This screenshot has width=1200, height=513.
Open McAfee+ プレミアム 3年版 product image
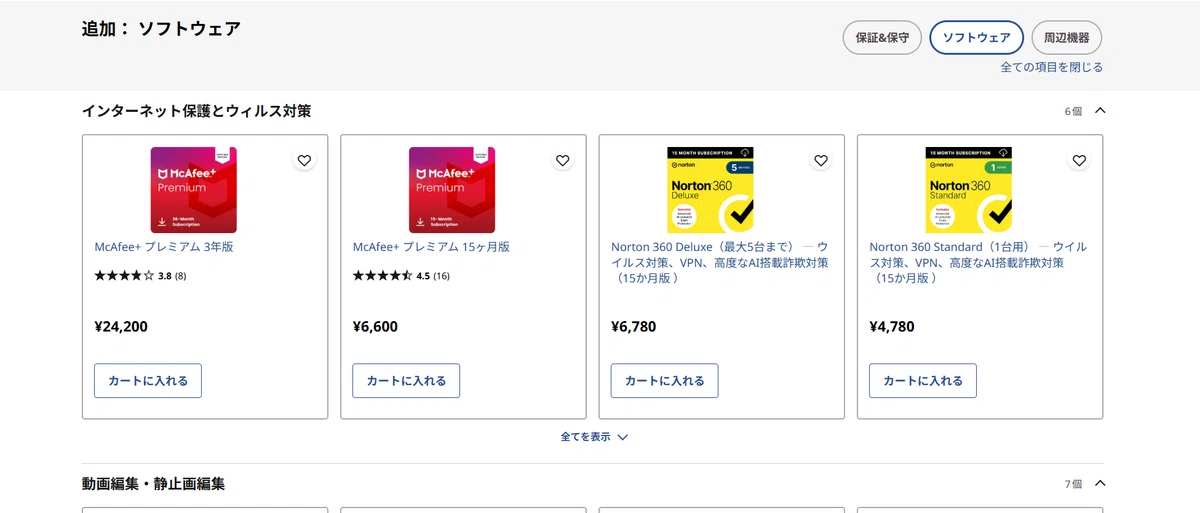pos(194,190)
